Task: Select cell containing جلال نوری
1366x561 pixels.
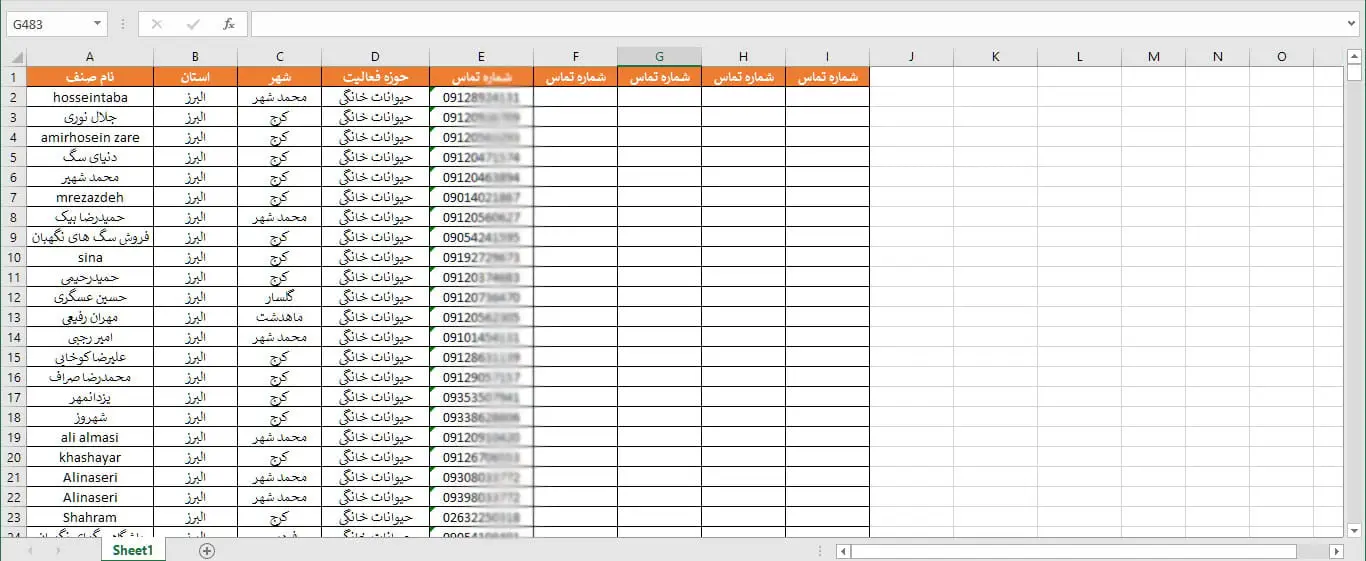Action: 90,117
